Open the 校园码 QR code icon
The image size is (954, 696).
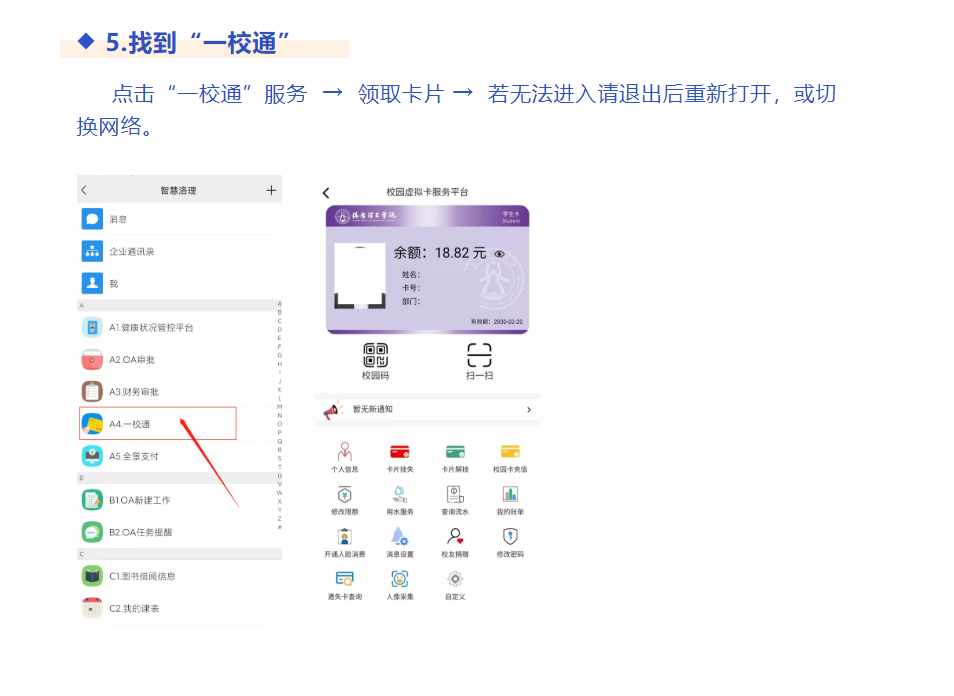pyautogui.click(x=375, y=356)
